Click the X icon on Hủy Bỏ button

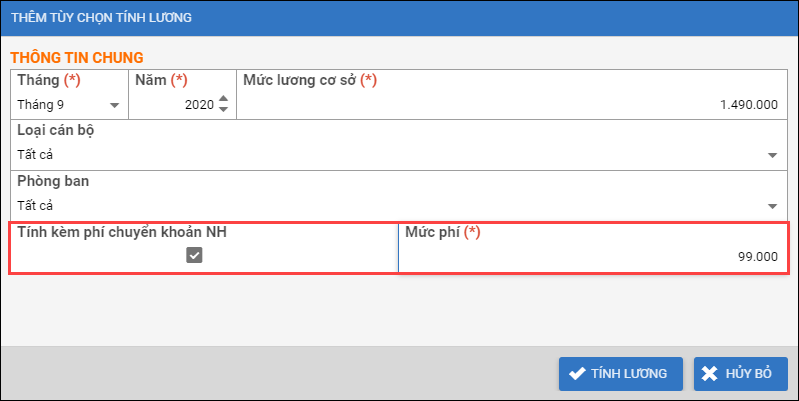[x=710, y=373]
